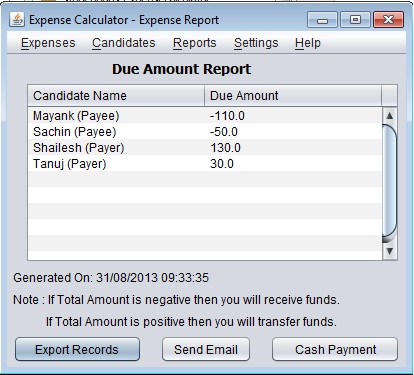
Task: Click the Java icon in title bar
Action: click(x=17, y=20)
